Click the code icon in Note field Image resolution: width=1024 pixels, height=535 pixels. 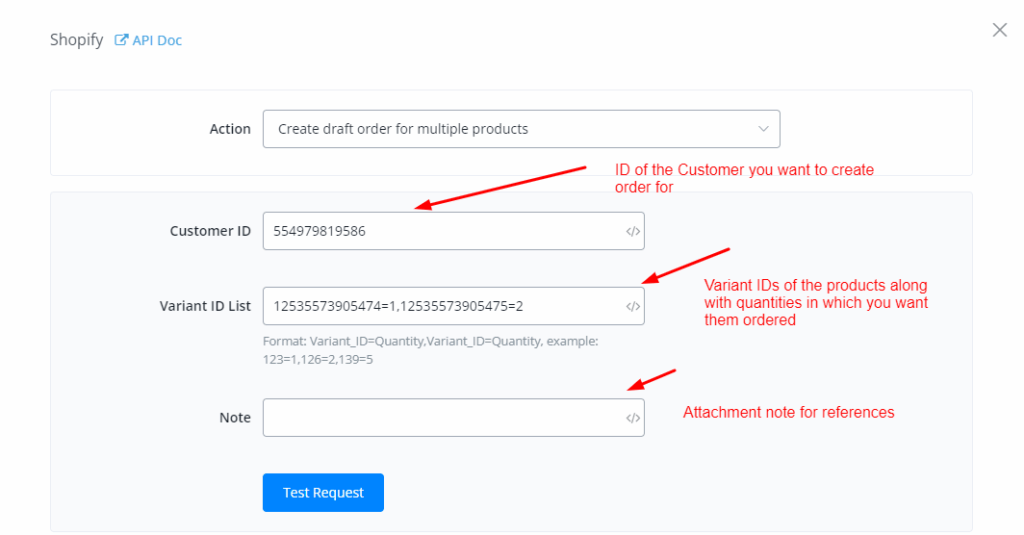(632, 418)
